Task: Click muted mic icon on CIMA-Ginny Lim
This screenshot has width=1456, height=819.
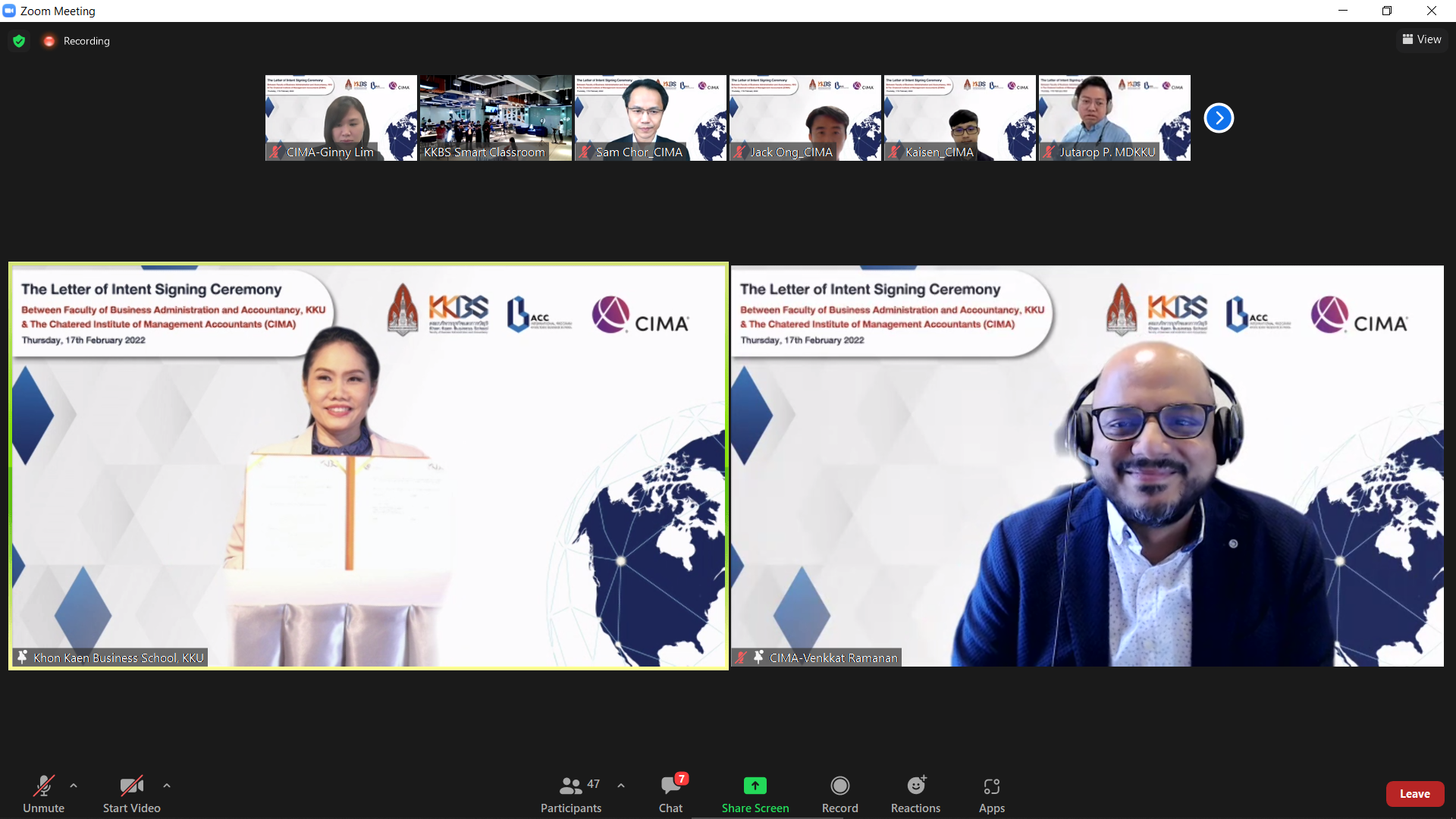Action: pos(275,152)
